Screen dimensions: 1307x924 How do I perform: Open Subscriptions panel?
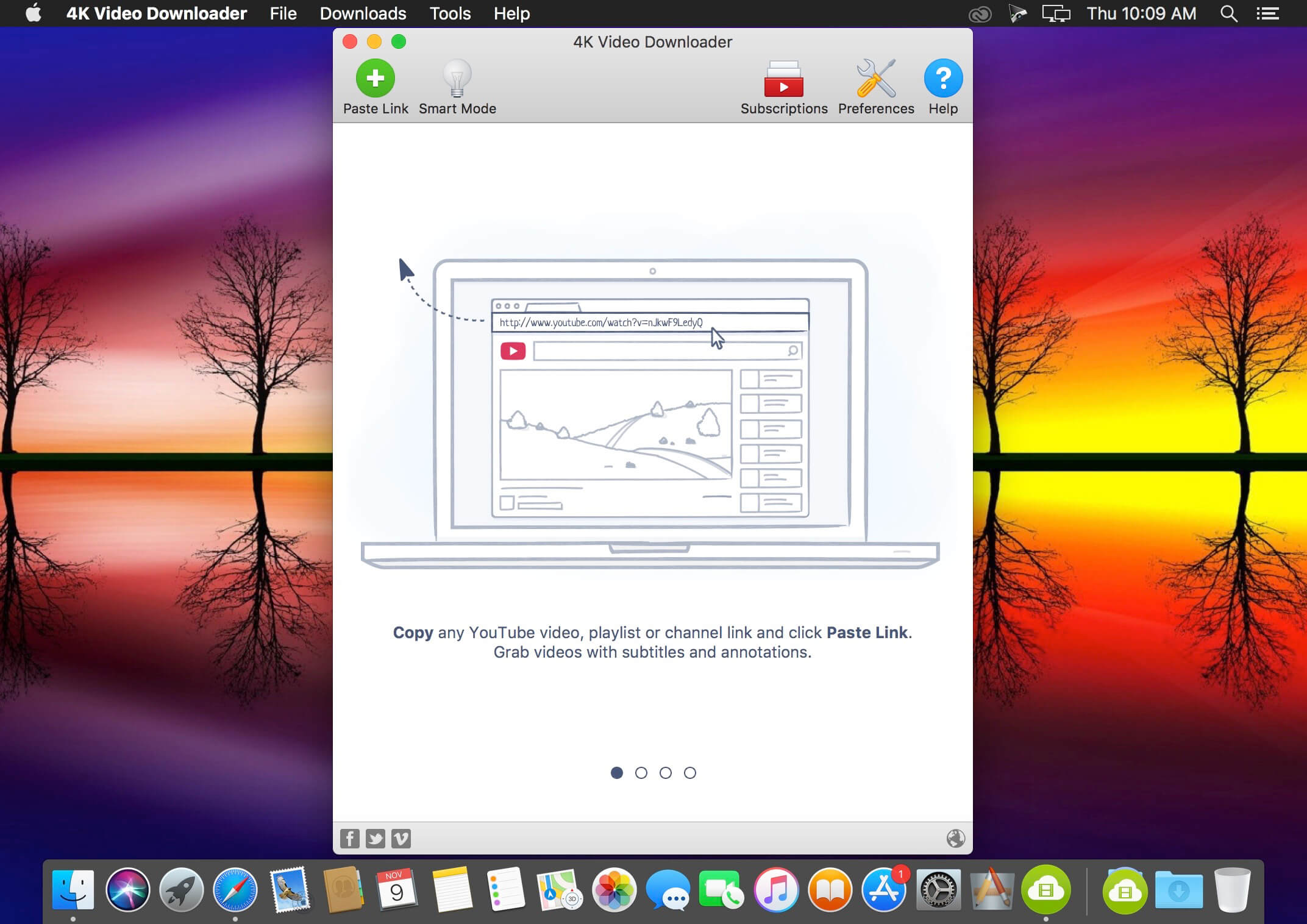coord(783,87)
